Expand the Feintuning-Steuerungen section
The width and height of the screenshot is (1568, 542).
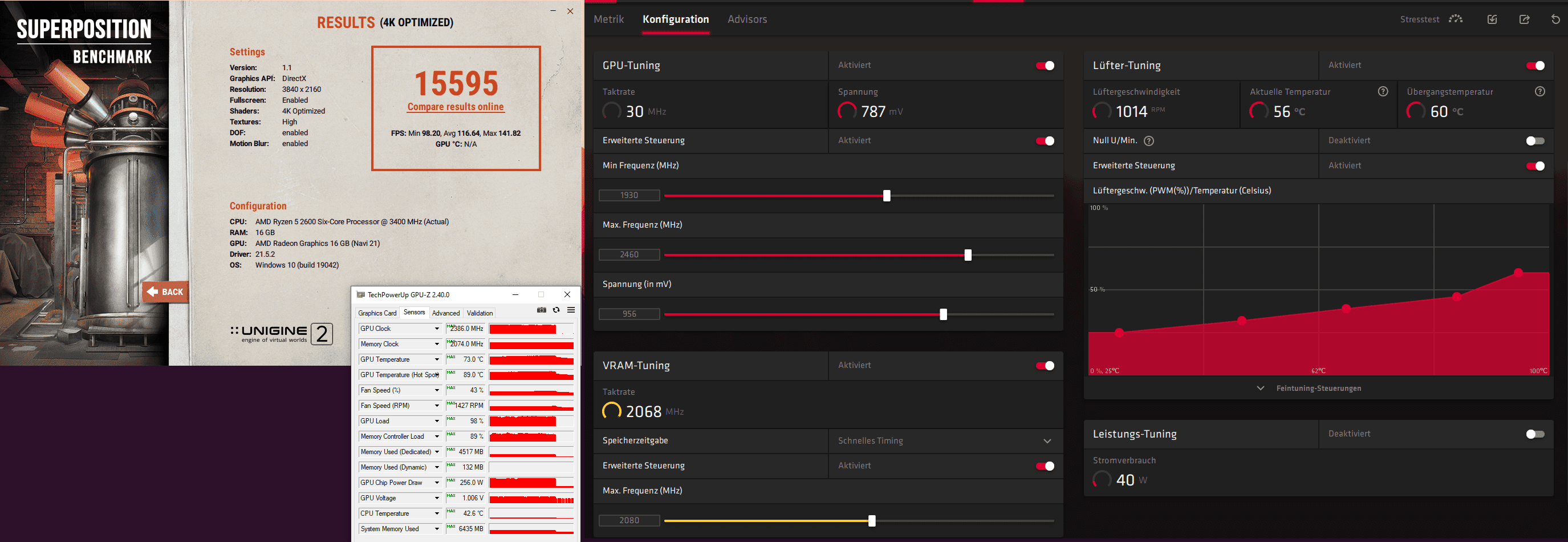click(x=1310, y=388)
